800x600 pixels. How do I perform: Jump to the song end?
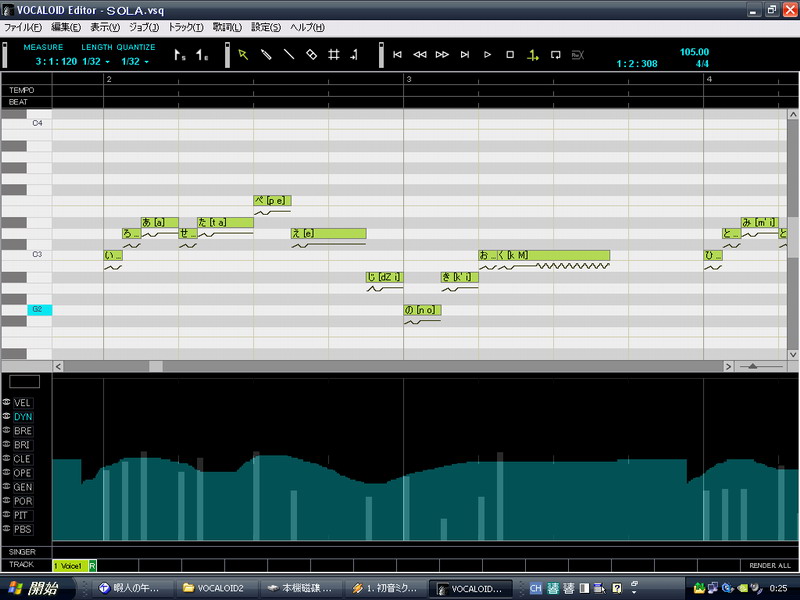465,55
